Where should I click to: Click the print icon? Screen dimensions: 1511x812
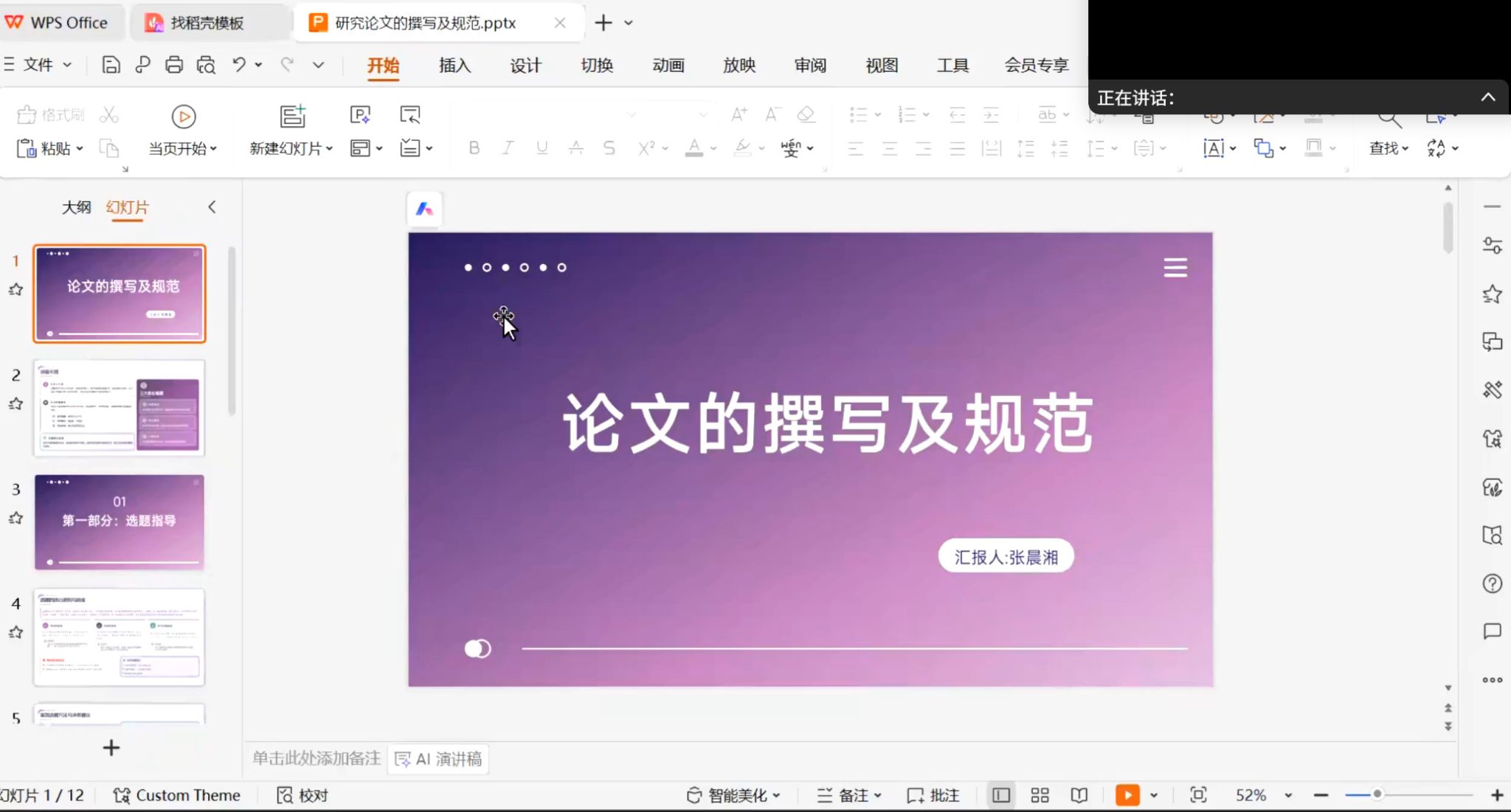[174, 65]
